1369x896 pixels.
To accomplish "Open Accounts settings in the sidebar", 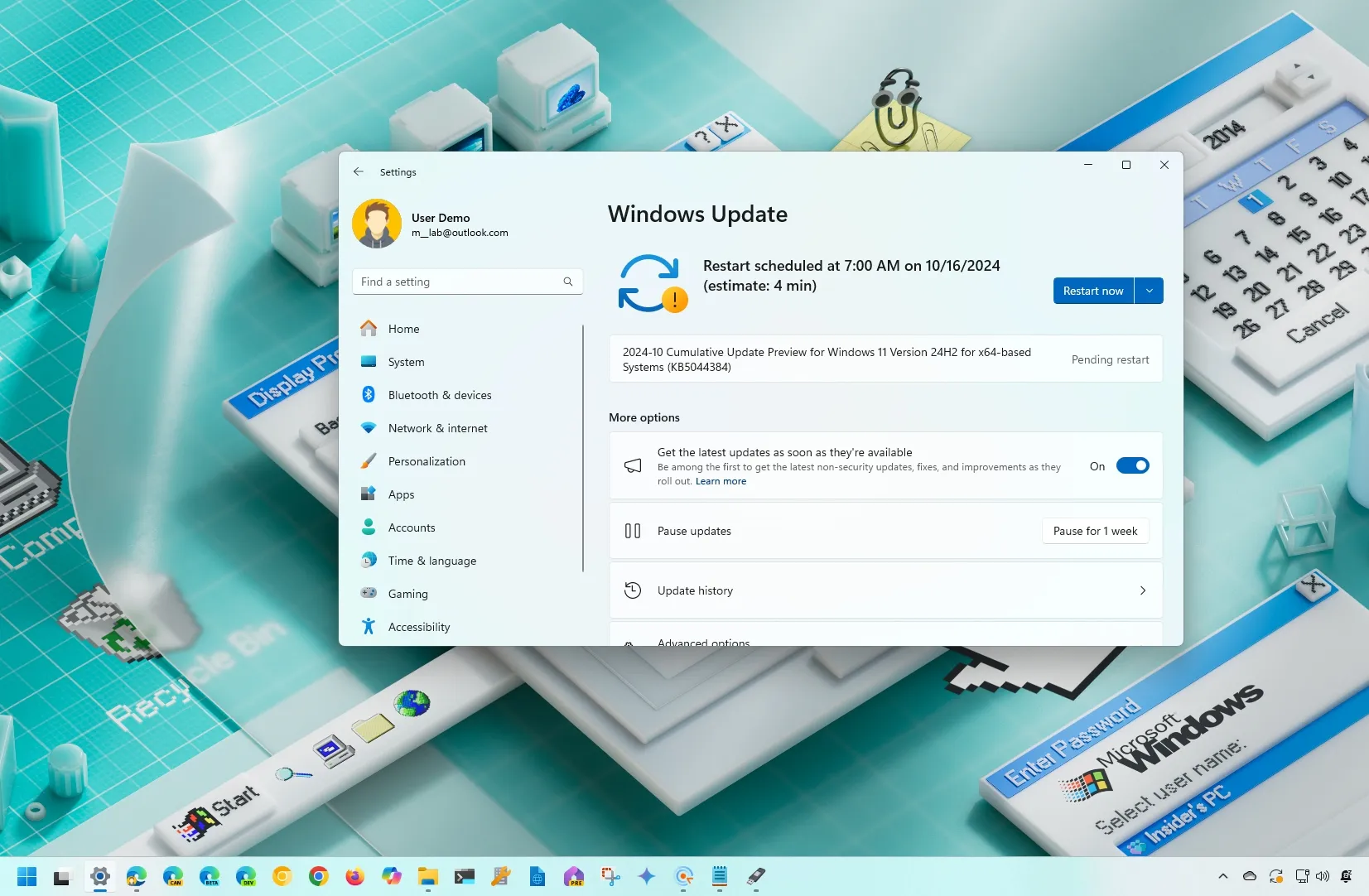I will [467, 527].
